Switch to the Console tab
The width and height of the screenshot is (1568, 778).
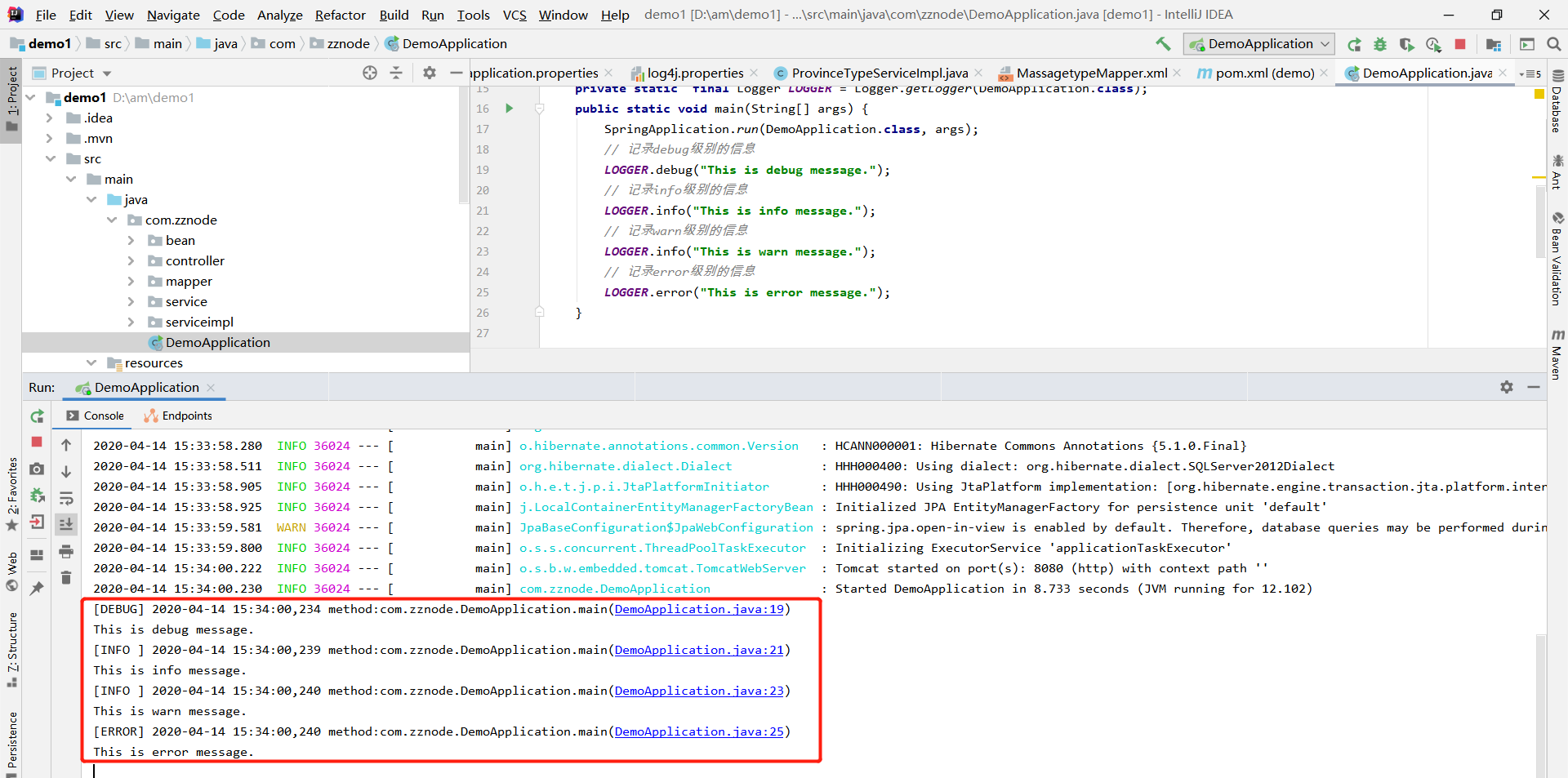pos(96,416)
